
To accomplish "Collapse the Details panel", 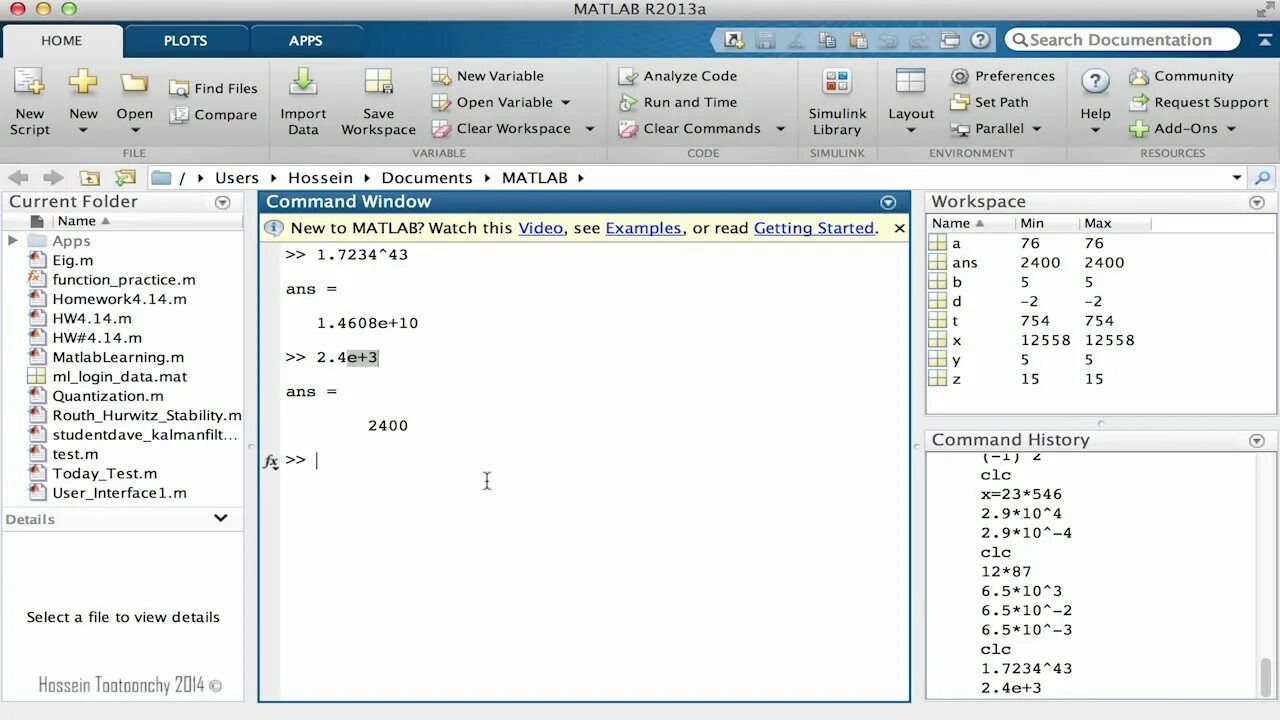I will 221,518.
